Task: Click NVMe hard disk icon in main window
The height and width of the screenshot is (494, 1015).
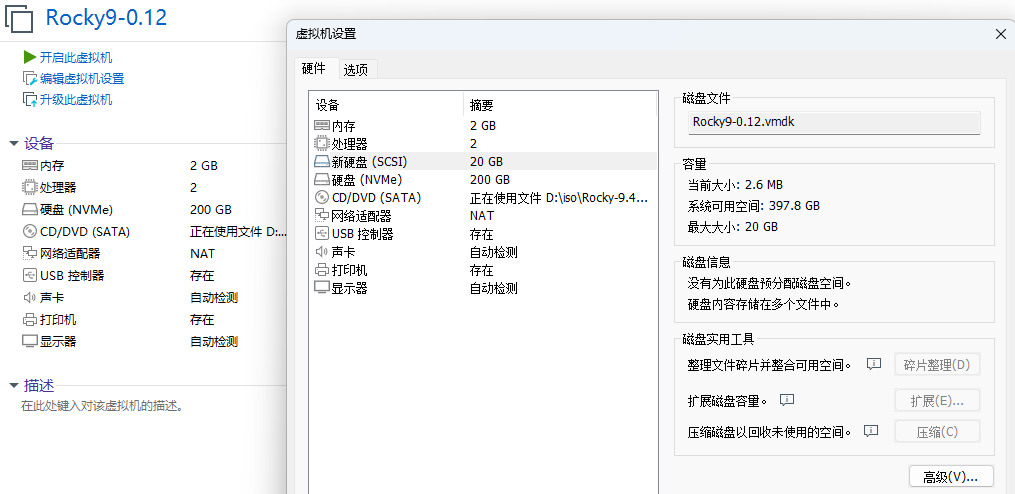Action: 30,210
